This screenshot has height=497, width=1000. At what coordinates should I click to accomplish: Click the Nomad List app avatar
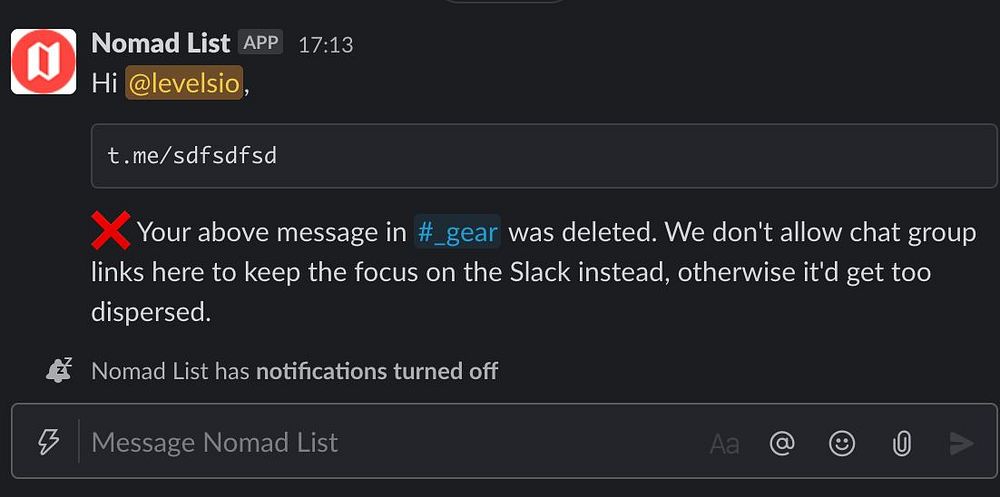coord(43,61)
